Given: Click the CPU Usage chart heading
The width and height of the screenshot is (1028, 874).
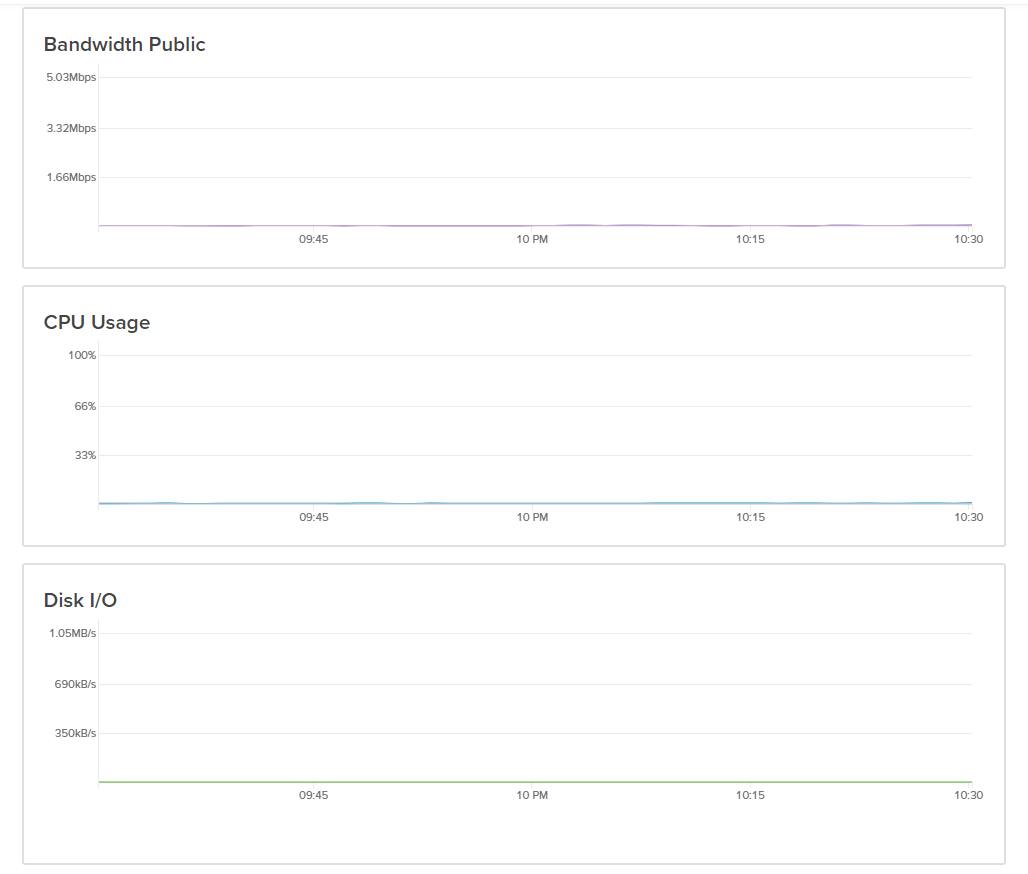Looking at the screenshot, I should [x=97, y=323].
